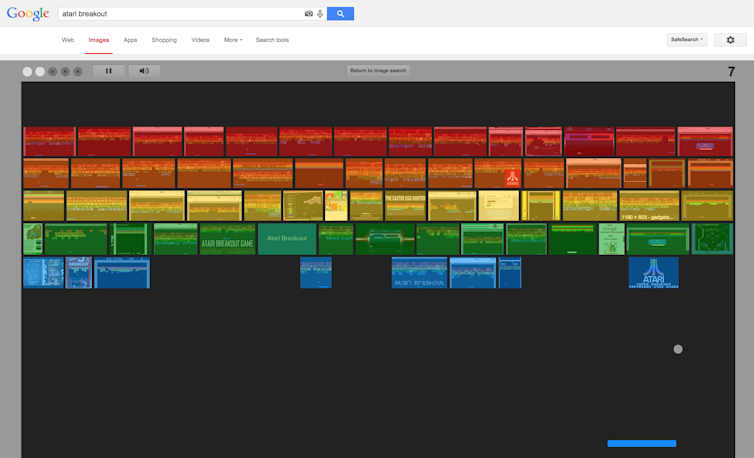This screenshot has width=754, height=458.
Task: Click the blue paddle
Action: (641, 444)
